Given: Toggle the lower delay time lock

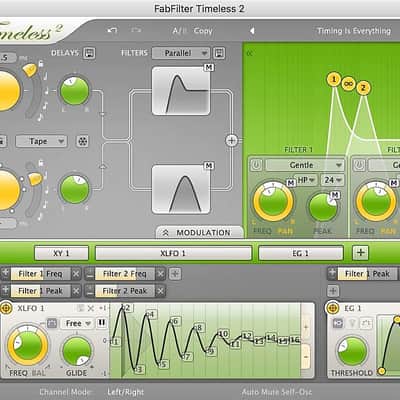Looking at the screenshot, I should [40, 163].
